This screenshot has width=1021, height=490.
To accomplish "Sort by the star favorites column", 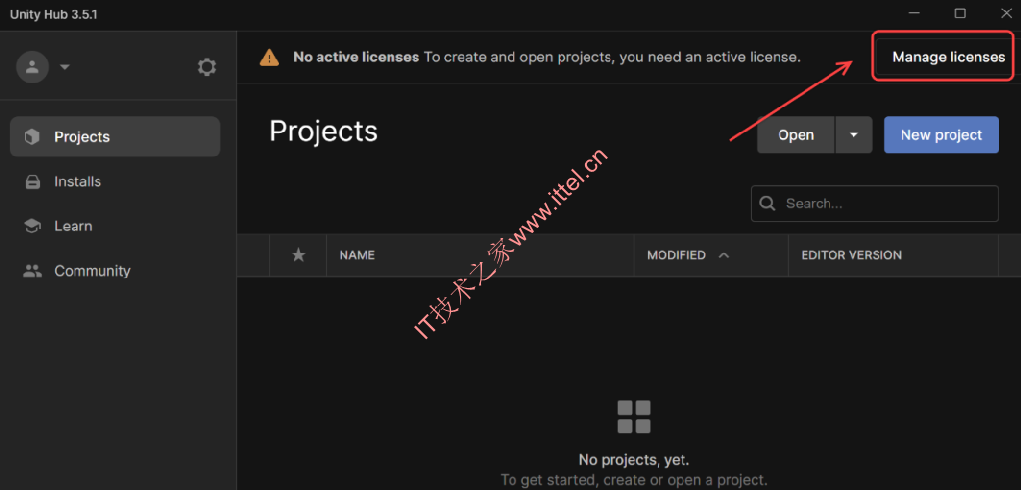I will [x=298, y=255].
